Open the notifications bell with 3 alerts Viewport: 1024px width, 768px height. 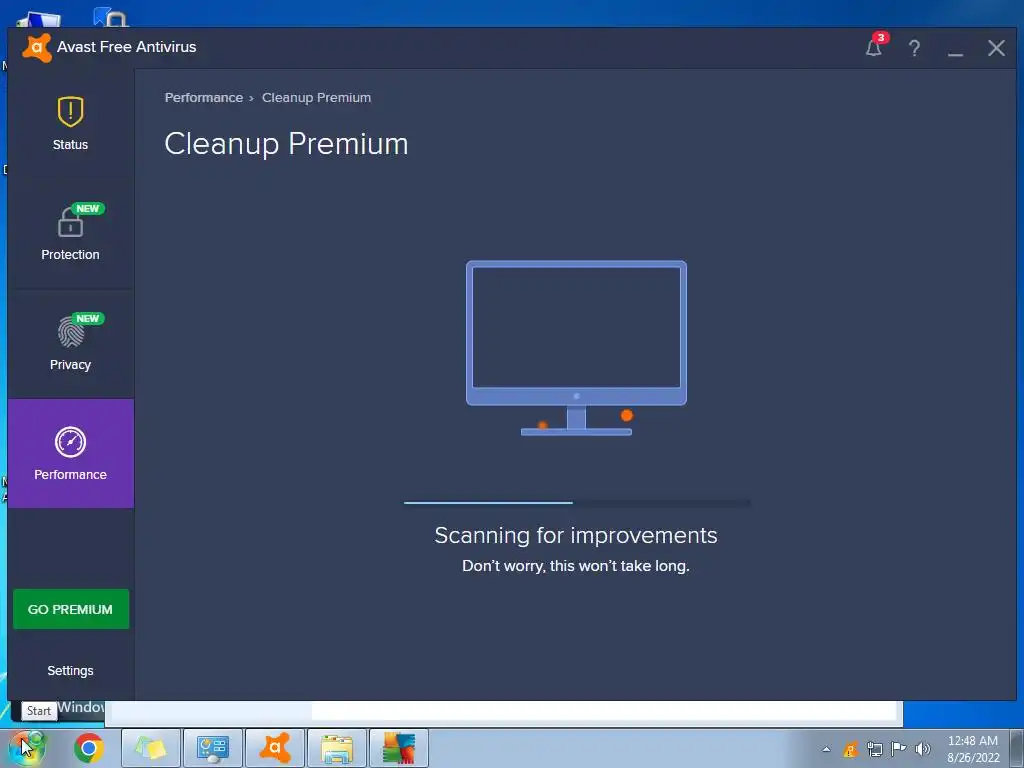(874, 47)
